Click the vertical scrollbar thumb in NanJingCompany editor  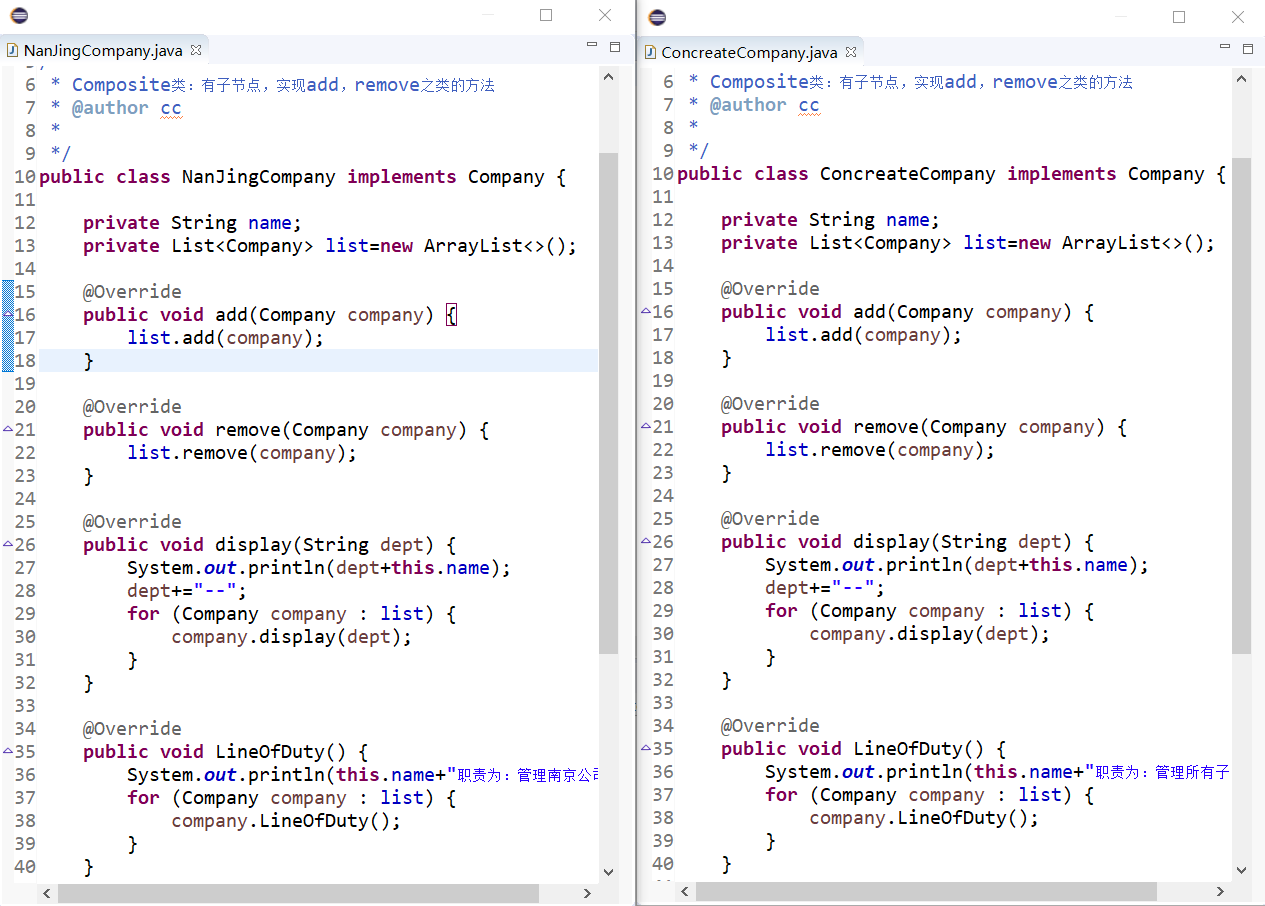[608, 403]
